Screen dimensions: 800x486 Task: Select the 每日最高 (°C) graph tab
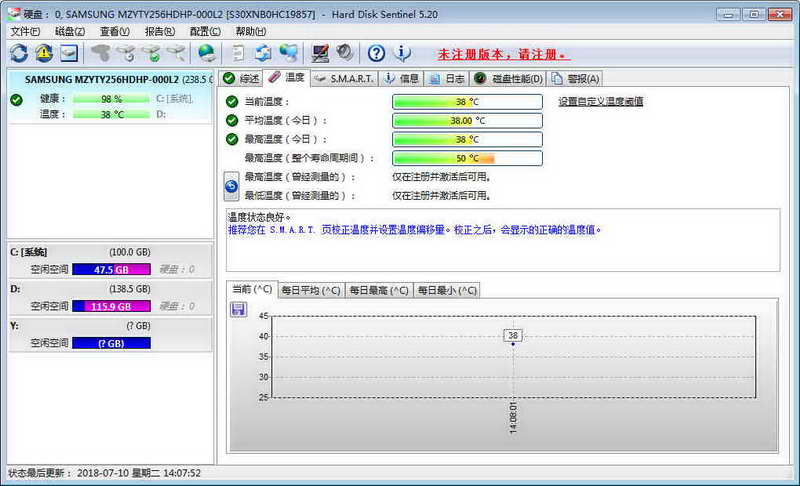pos(379,290)
